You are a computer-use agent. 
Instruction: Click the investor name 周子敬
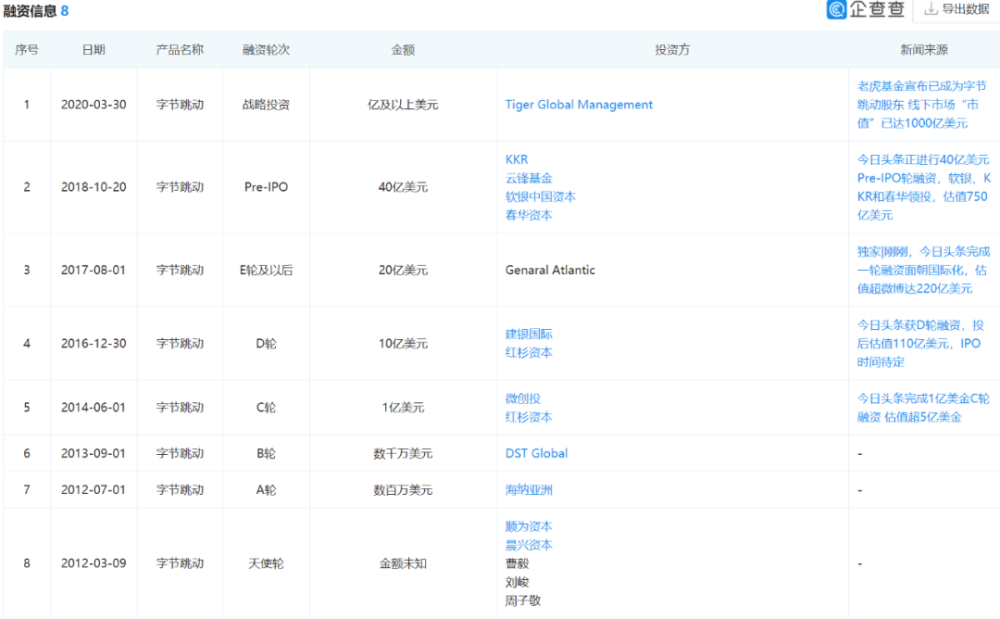click(523, 601)
